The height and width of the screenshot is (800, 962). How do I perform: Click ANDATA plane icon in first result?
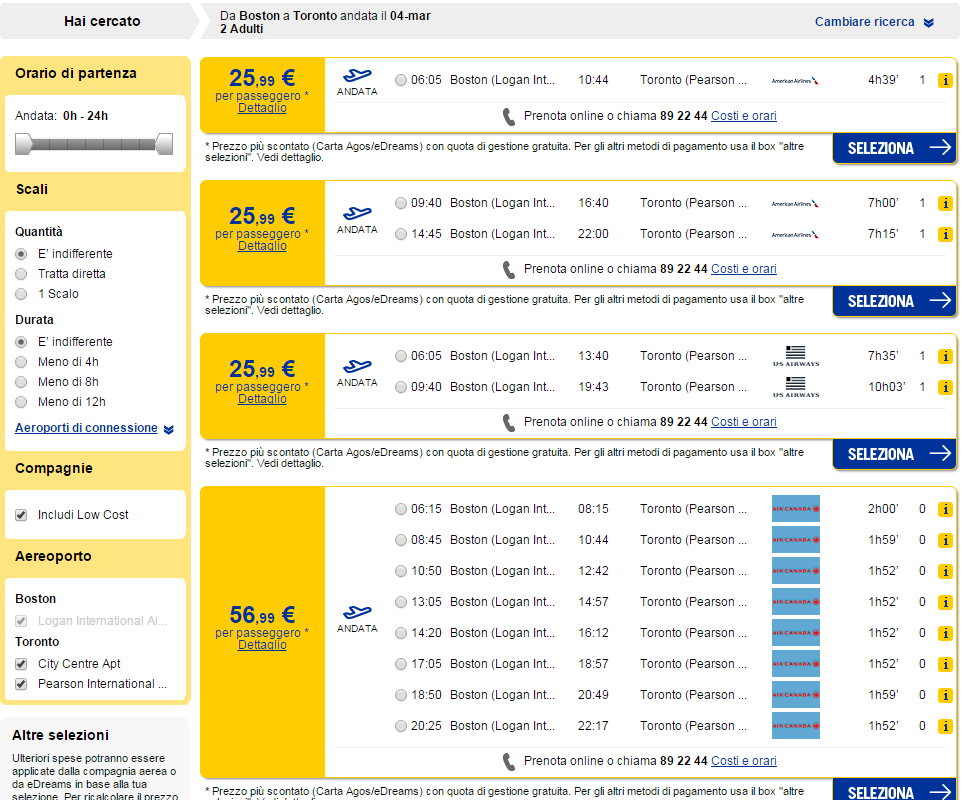(x=357, y=76)
